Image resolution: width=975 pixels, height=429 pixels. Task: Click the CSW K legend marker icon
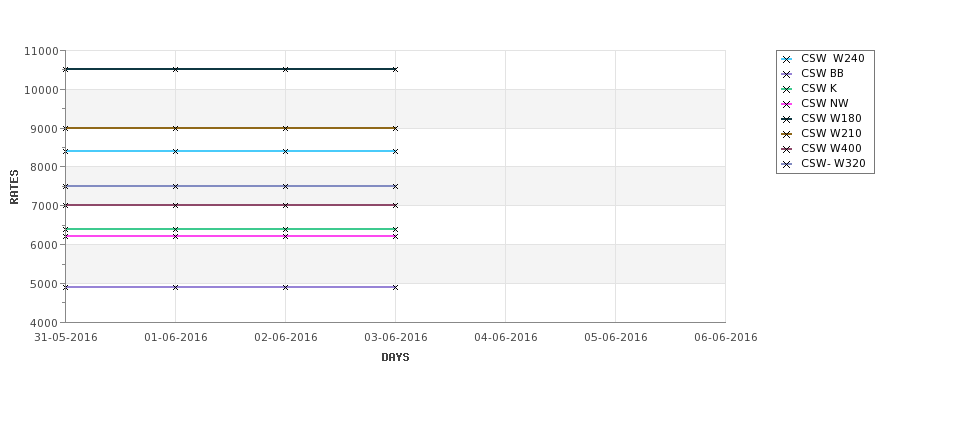coord(787,89)
